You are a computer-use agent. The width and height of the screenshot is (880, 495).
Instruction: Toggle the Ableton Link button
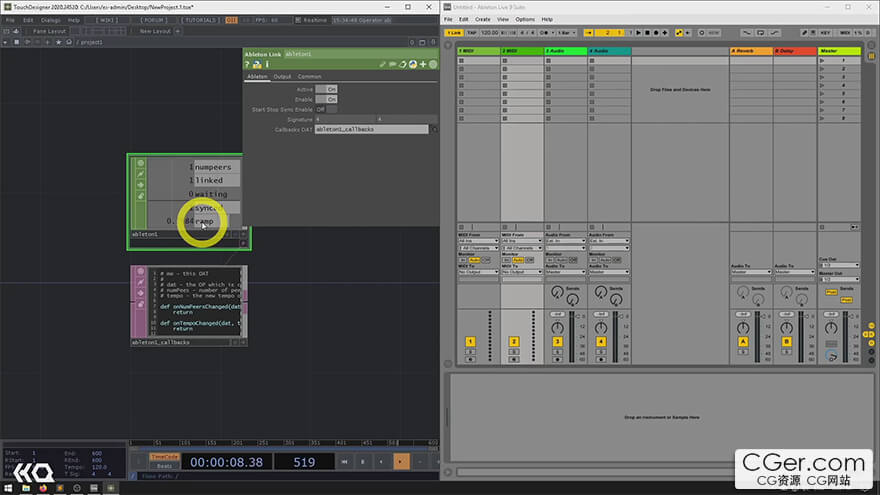[453, 33]
